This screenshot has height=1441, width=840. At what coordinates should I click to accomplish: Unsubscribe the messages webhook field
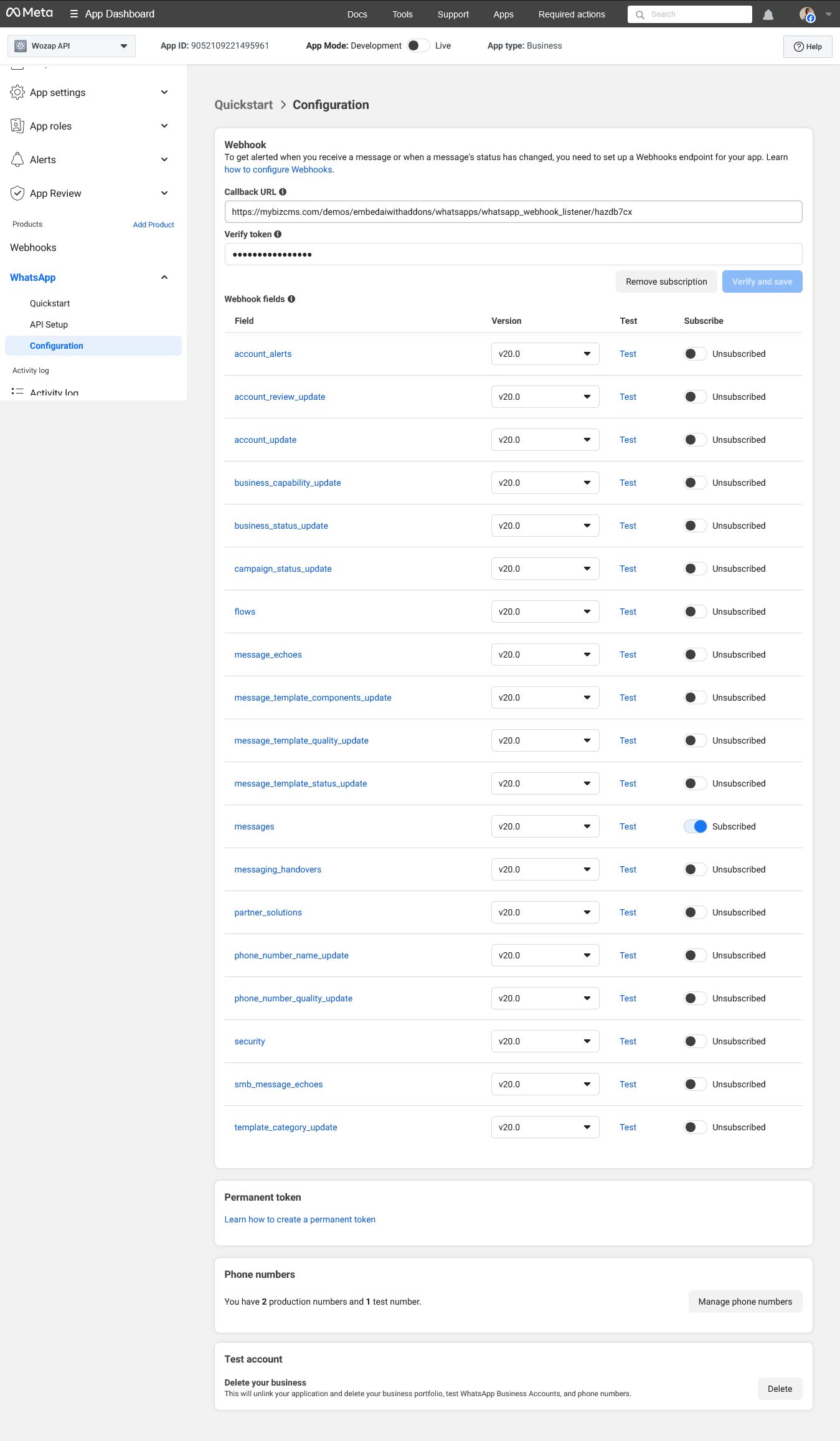pyautogui.click(x=695, y=826)
